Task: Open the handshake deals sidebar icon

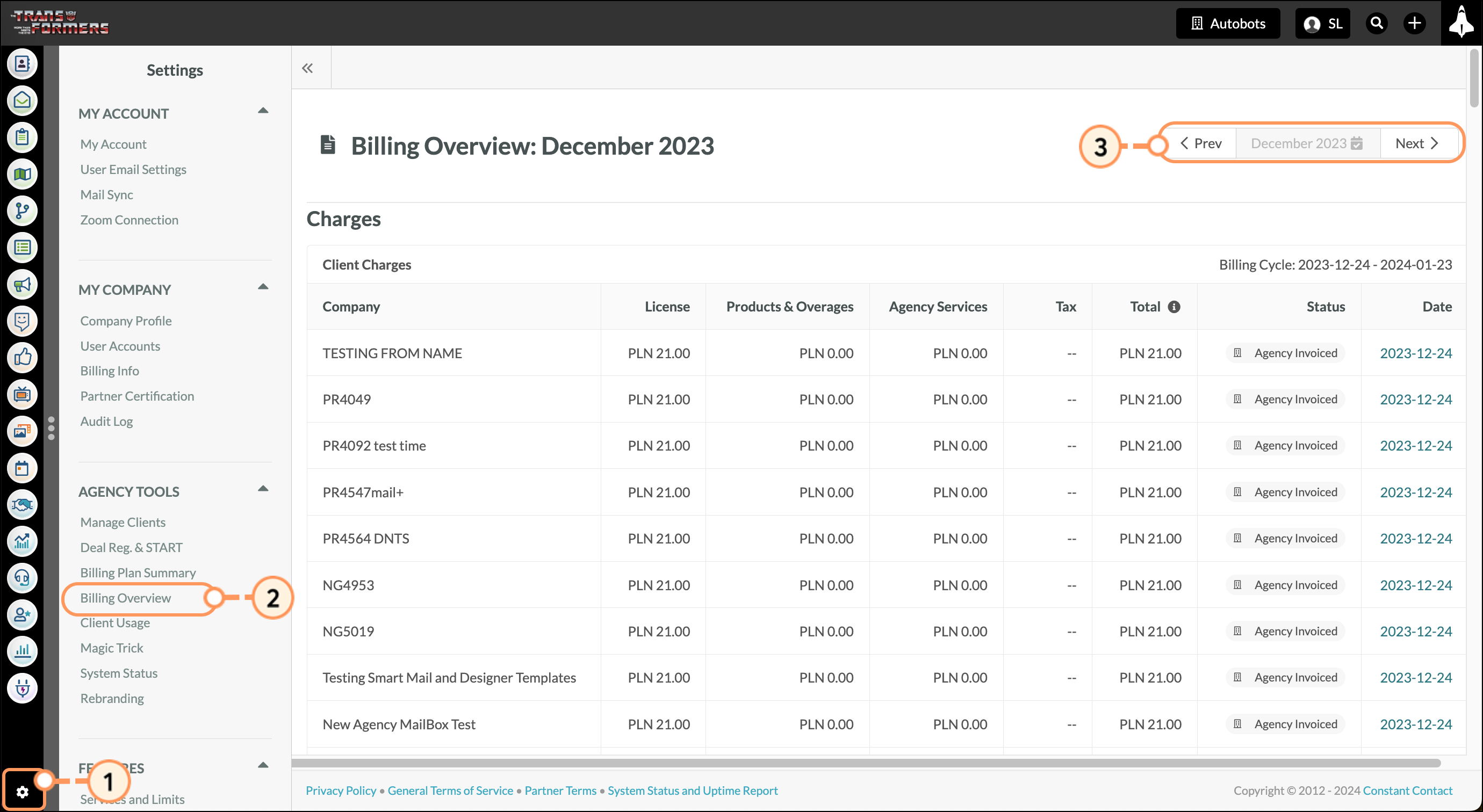Action: coord(22,505)
